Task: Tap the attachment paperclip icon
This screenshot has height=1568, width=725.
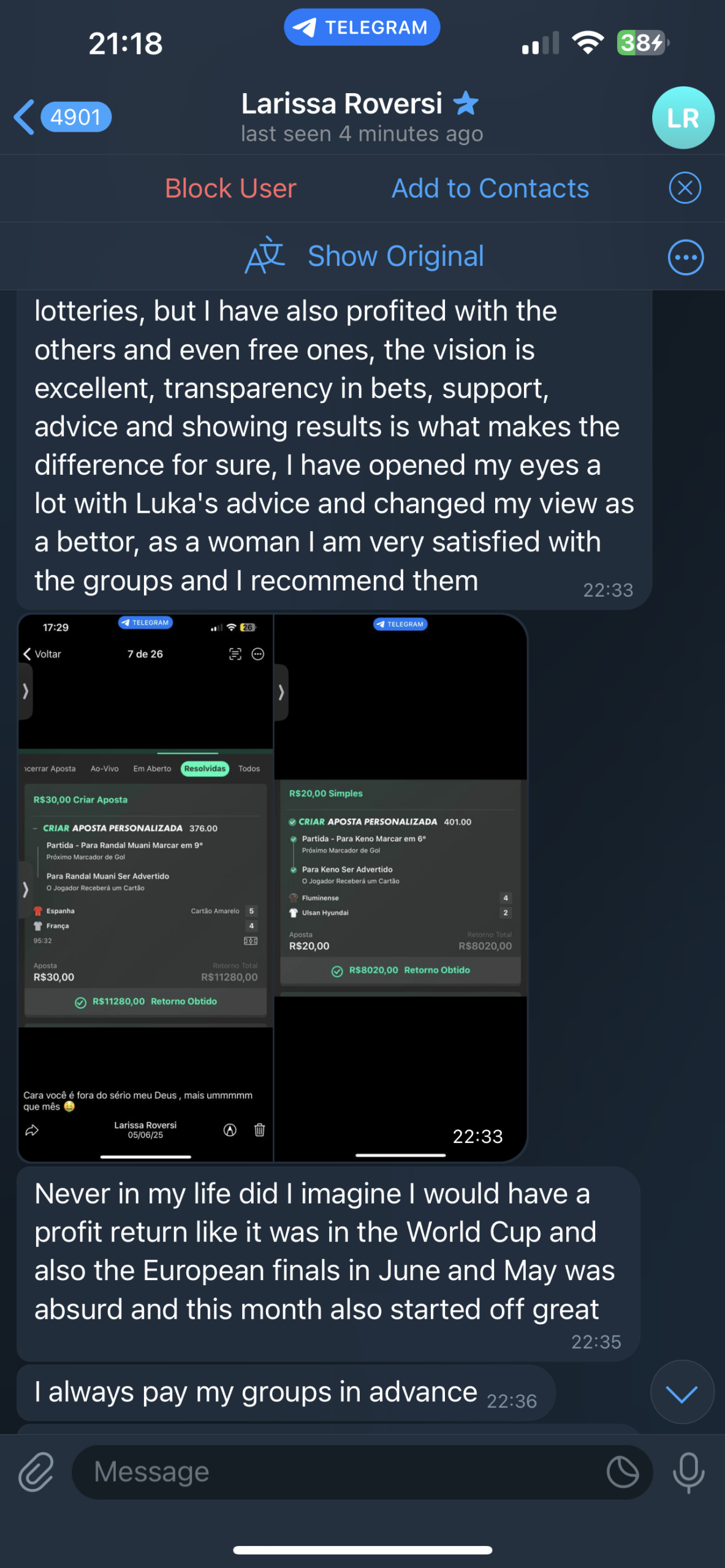Action: 36,1471
